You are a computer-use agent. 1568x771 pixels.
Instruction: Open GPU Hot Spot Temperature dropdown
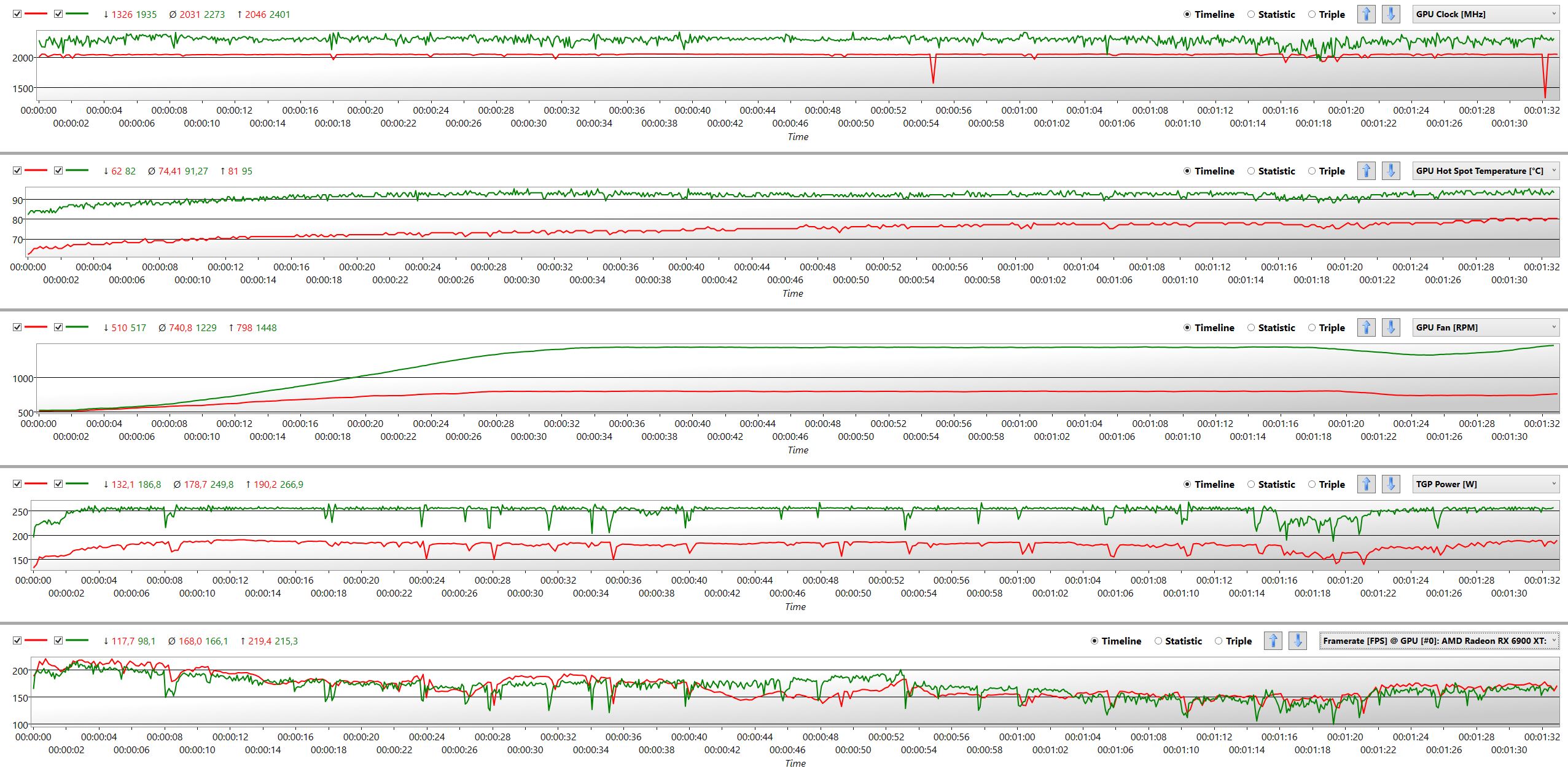tap(1486, 171)
